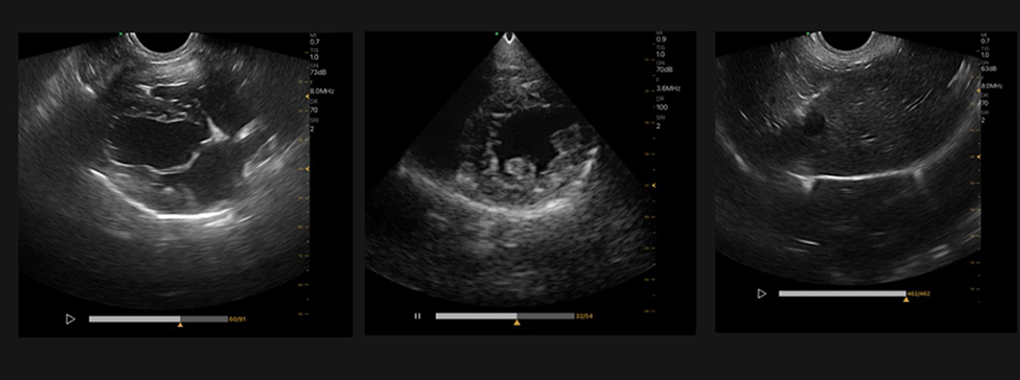Click the middle panel's green probe marker
Screen dimensions: 1020x380
click(496, 33)
